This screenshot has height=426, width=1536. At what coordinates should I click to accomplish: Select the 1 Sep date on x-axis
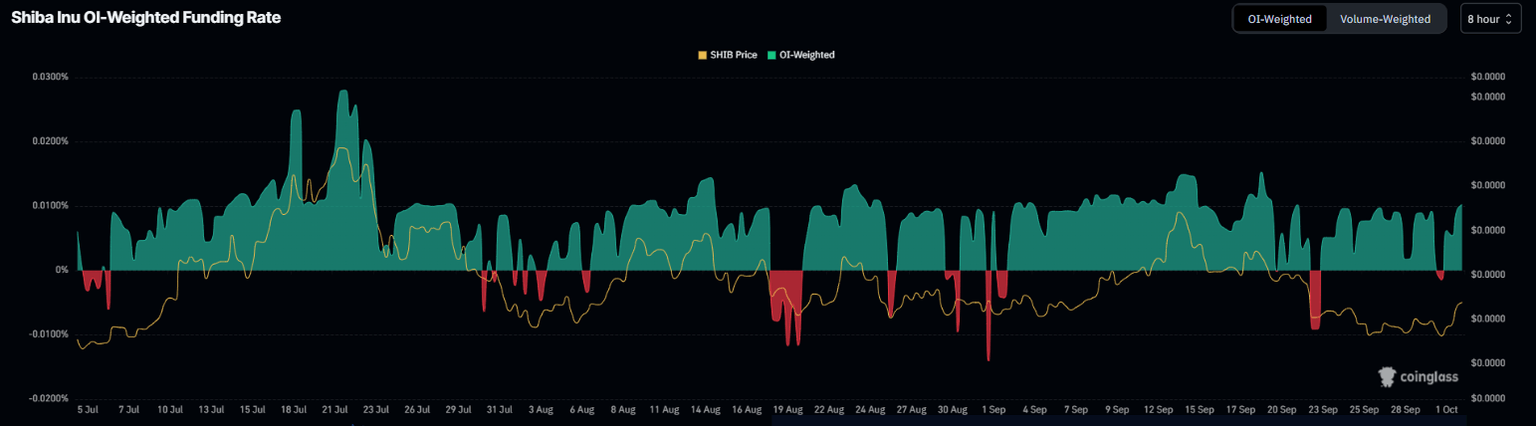click(993, 410)
